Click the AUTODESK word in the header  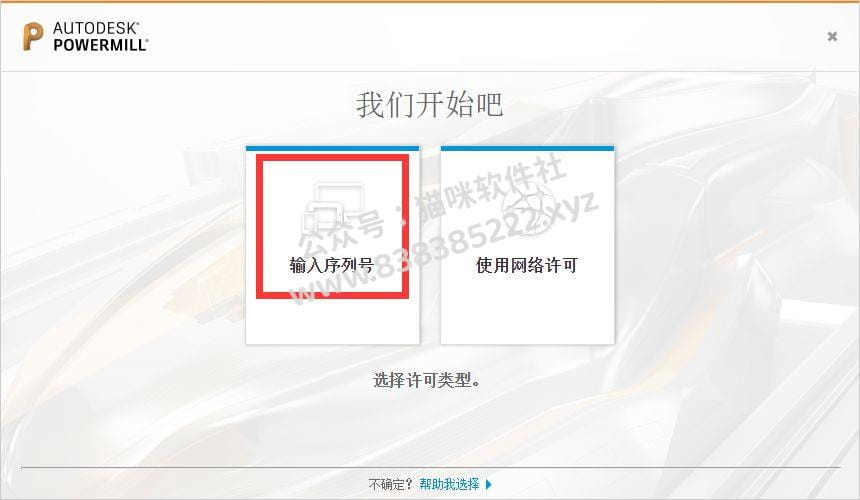click(x=96, y=28)
